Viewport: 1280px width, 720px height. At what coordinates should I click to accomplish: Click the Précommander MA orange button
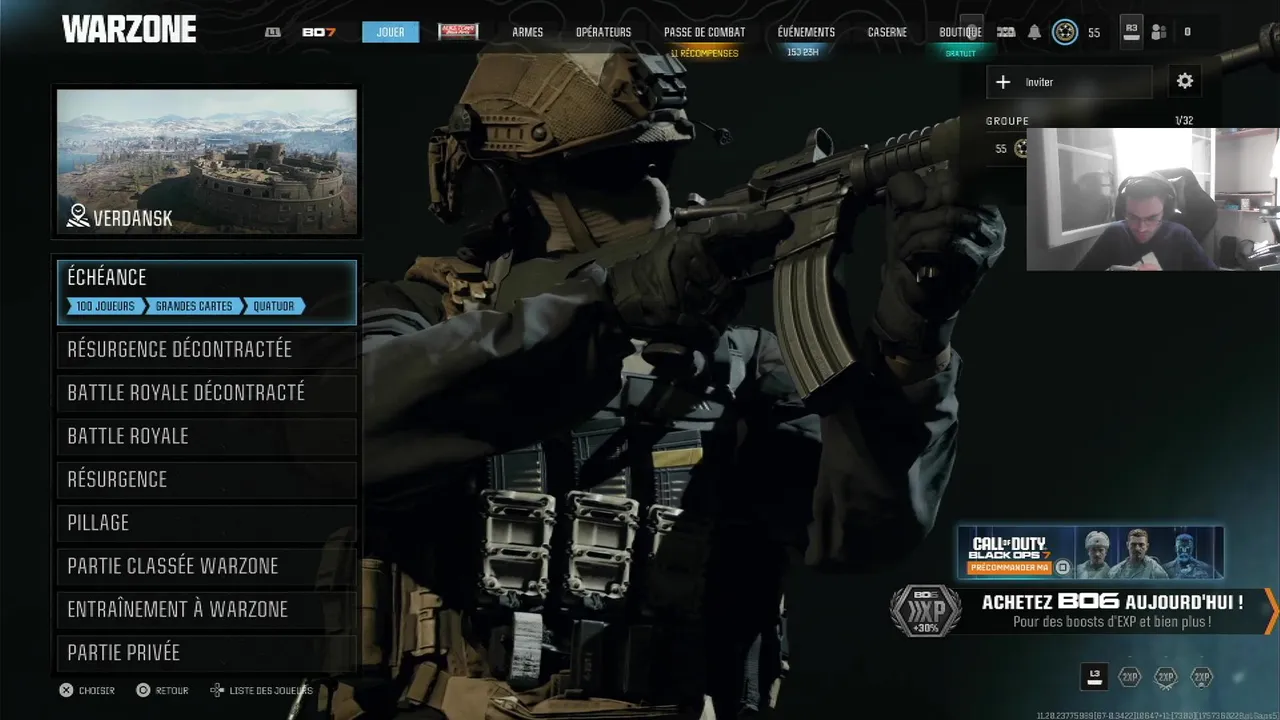tap(1010, 568)
